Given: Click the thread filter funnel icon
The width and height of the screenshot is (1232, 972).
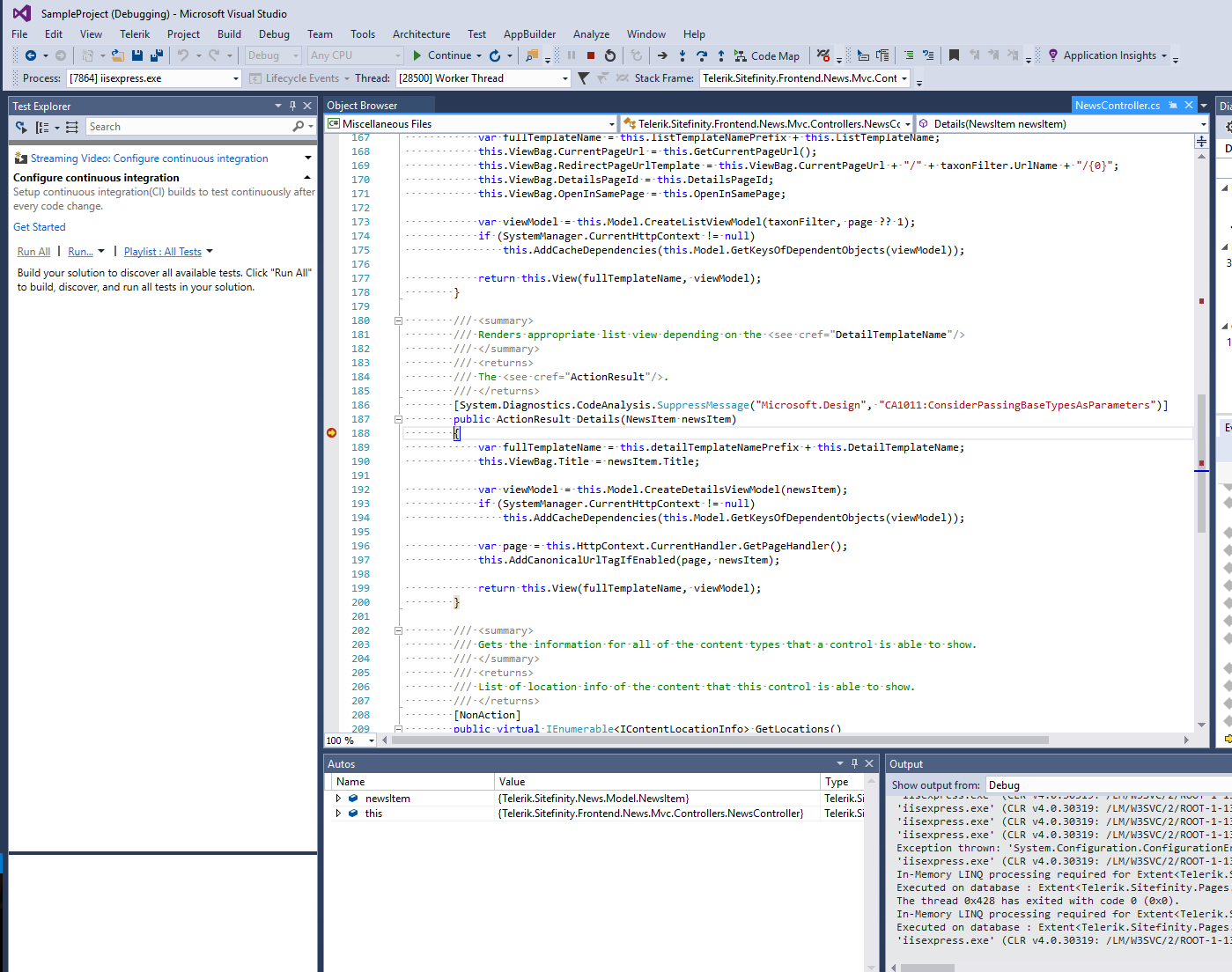Looking at the screenshot, I should pos(583,78).
